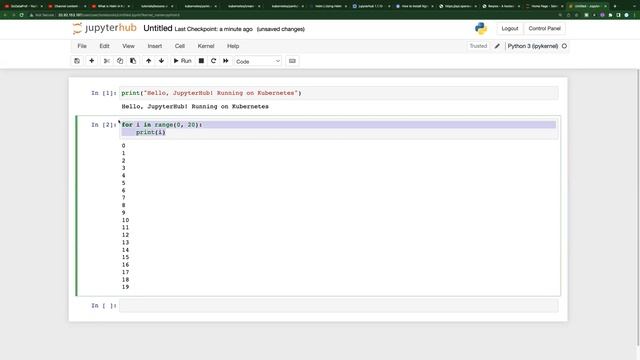Restart kernel and run all cells
The image size is (640, 360).
tap(225, 61)
